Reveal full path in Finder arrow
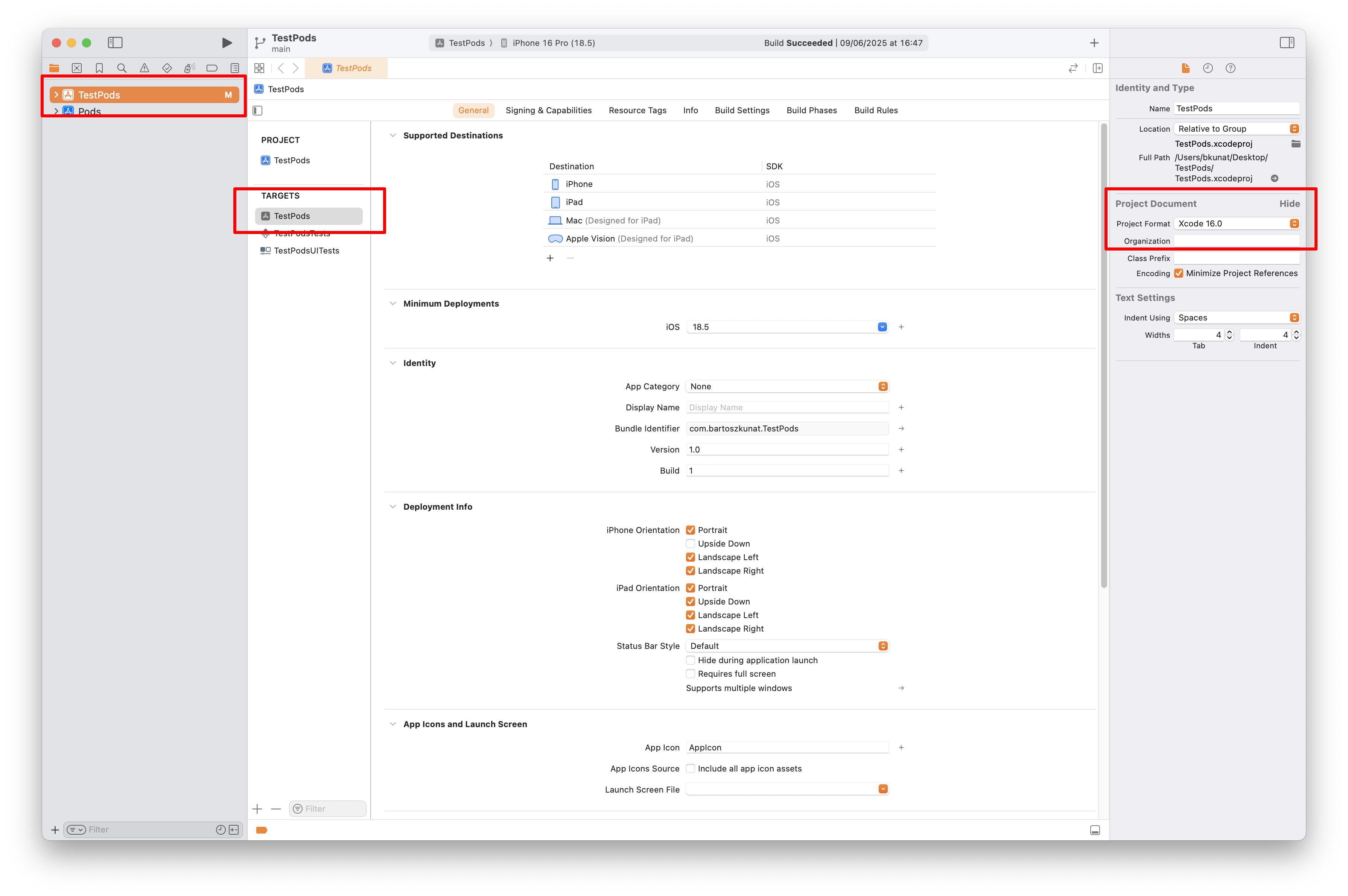 click(1274, 178)
